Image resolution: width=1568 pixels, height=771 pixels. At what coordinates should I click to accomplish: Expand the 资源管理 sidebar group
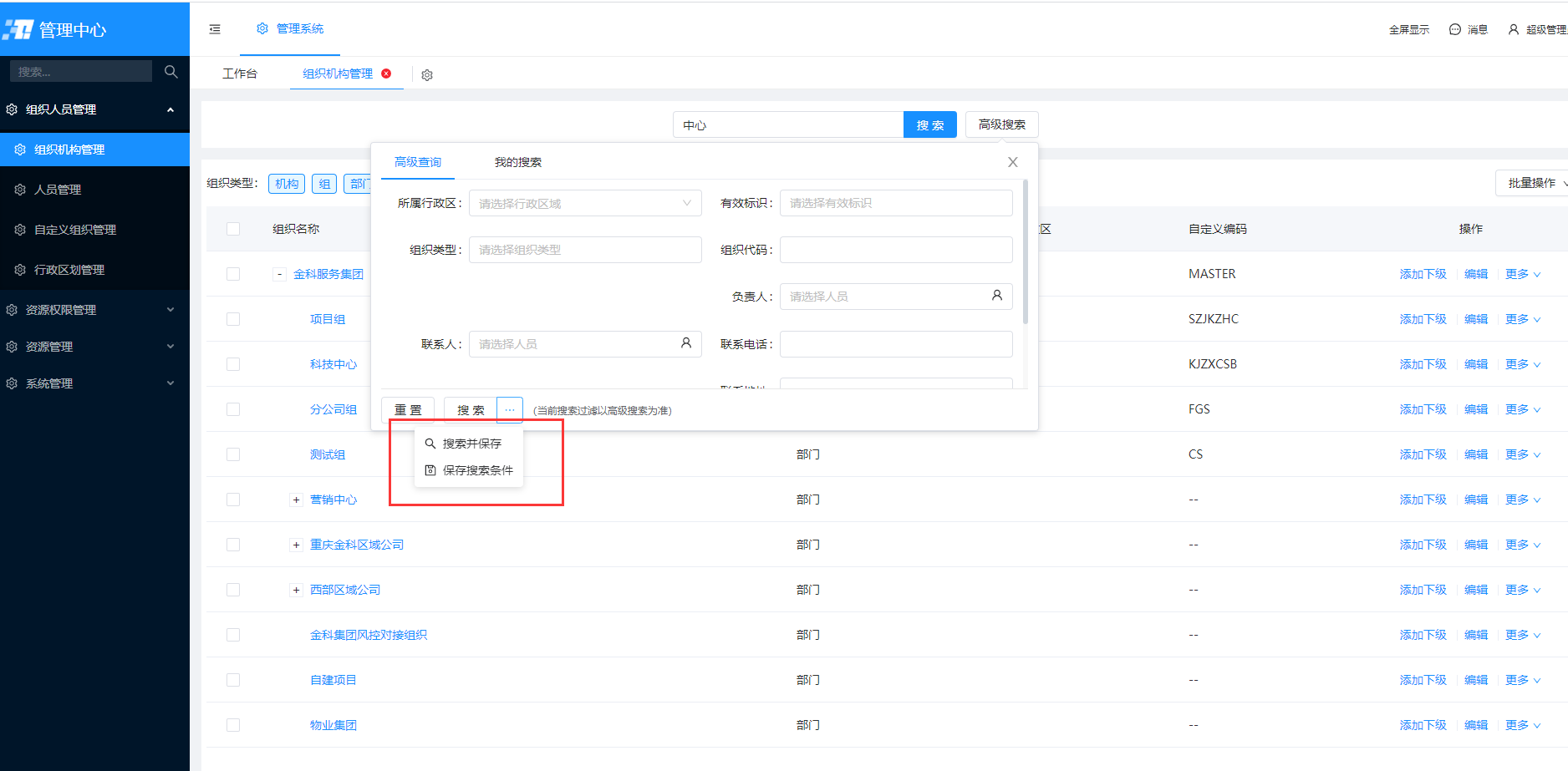click(x=94, y=347)
